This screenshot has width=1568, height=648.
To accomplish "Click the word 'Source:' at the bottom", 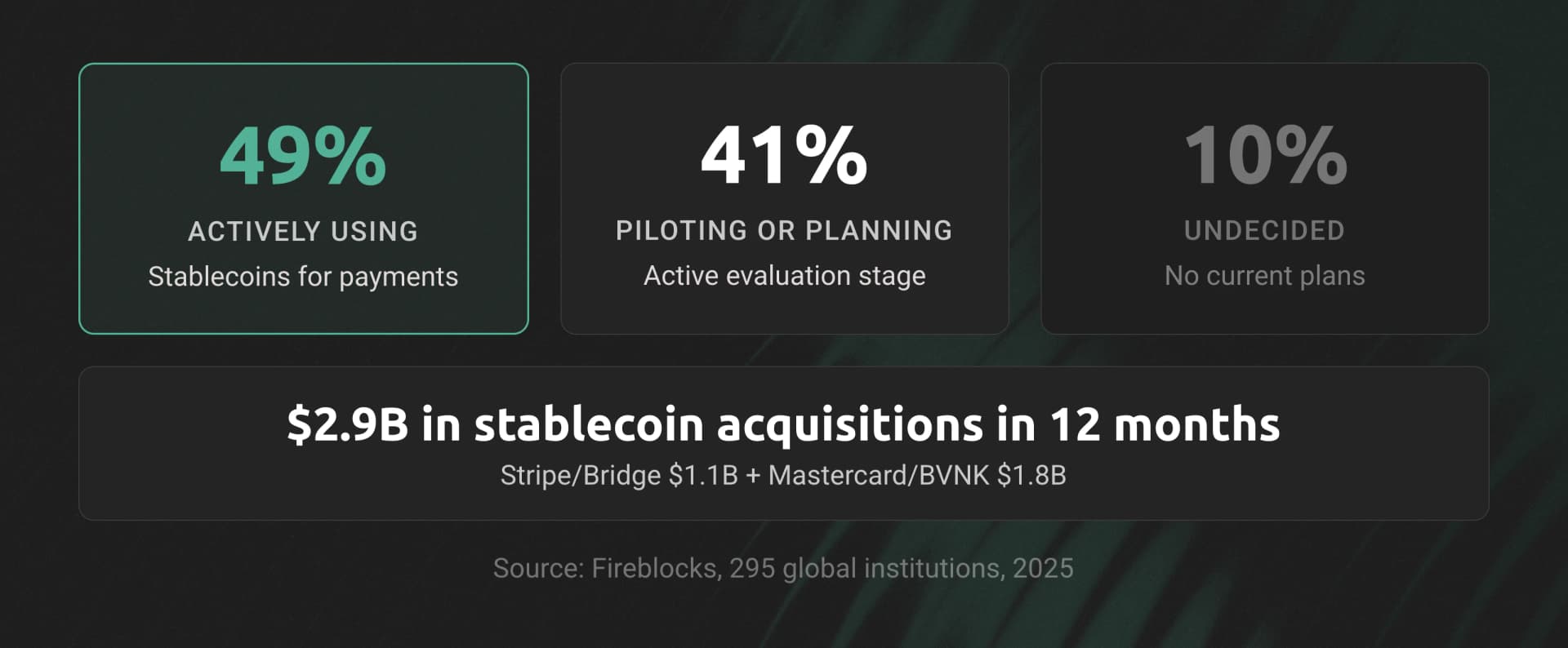I will tap(538, 568).
